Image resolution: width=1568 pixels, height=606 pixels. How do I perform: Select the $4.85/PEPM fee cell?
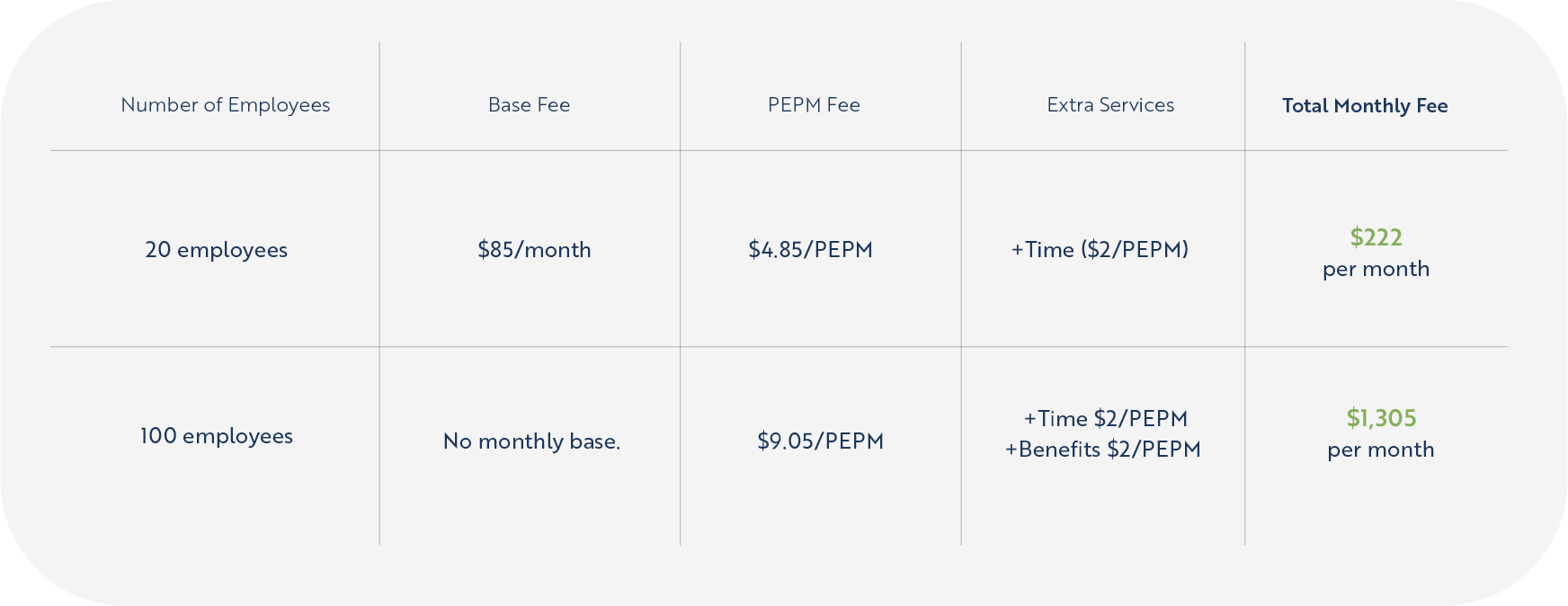click(810, 250)
